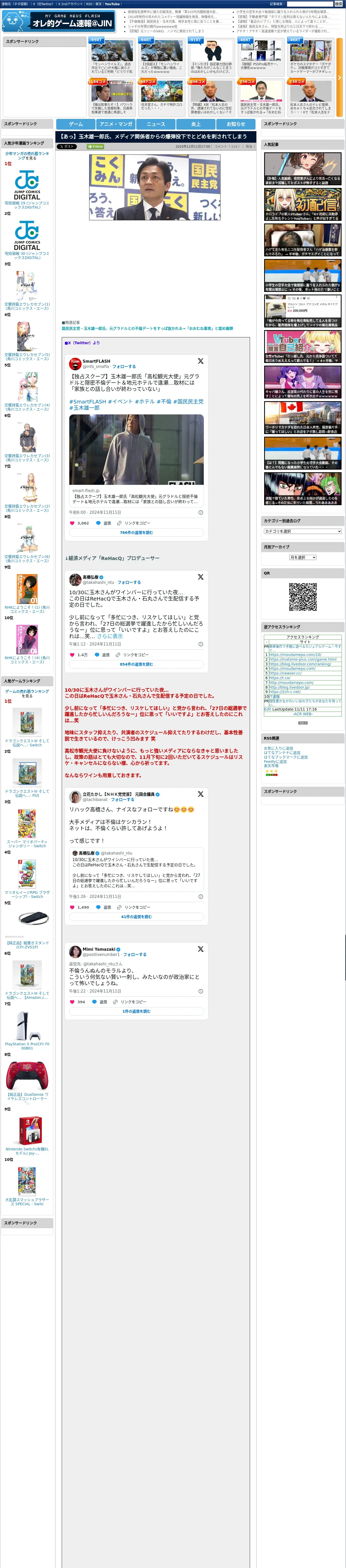346x1568 pixels.
Task: Open the ニュース navigation tab
Action: click(x=156, y=124)
